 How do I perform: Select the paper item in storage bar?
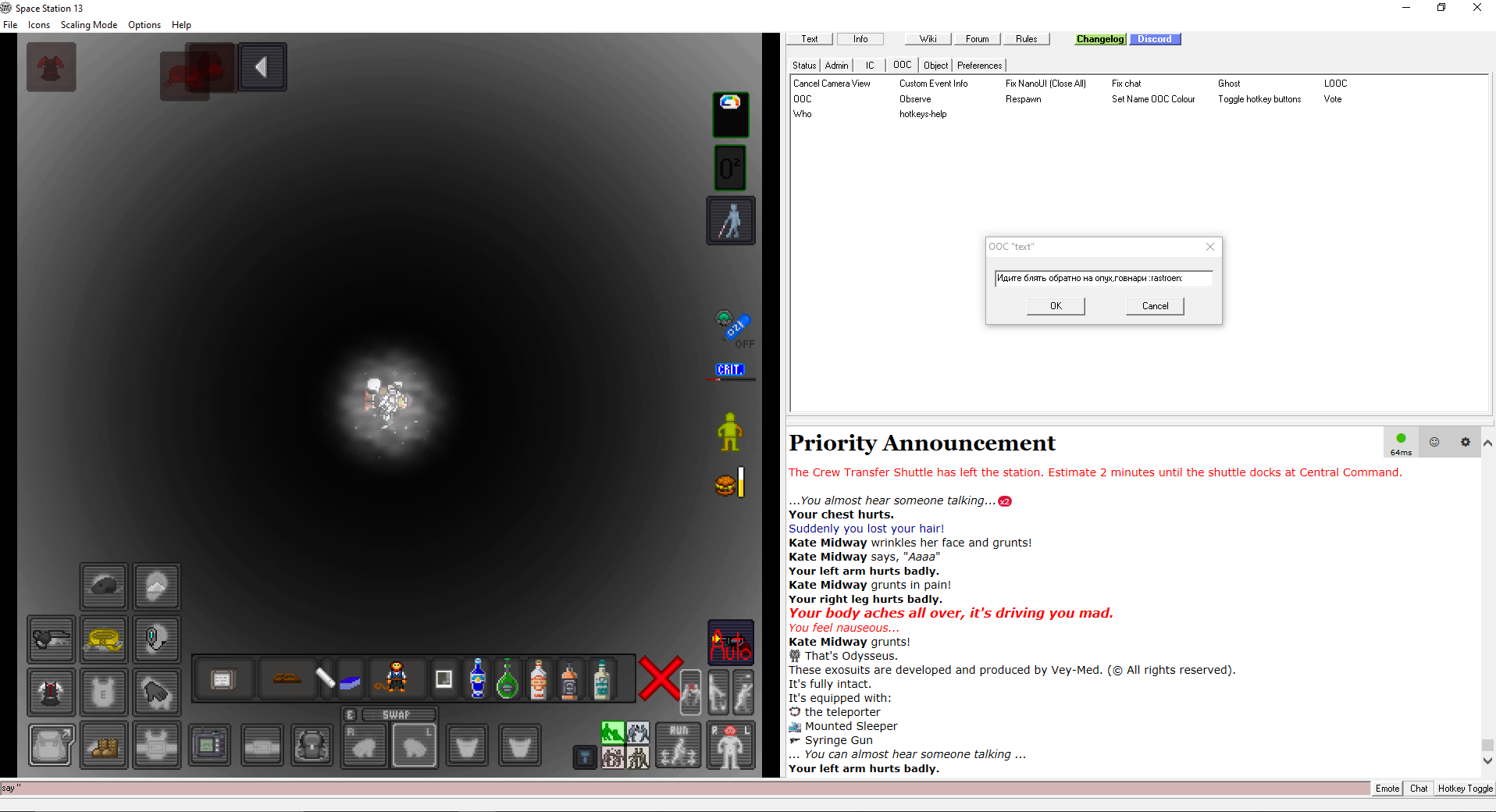223,679
